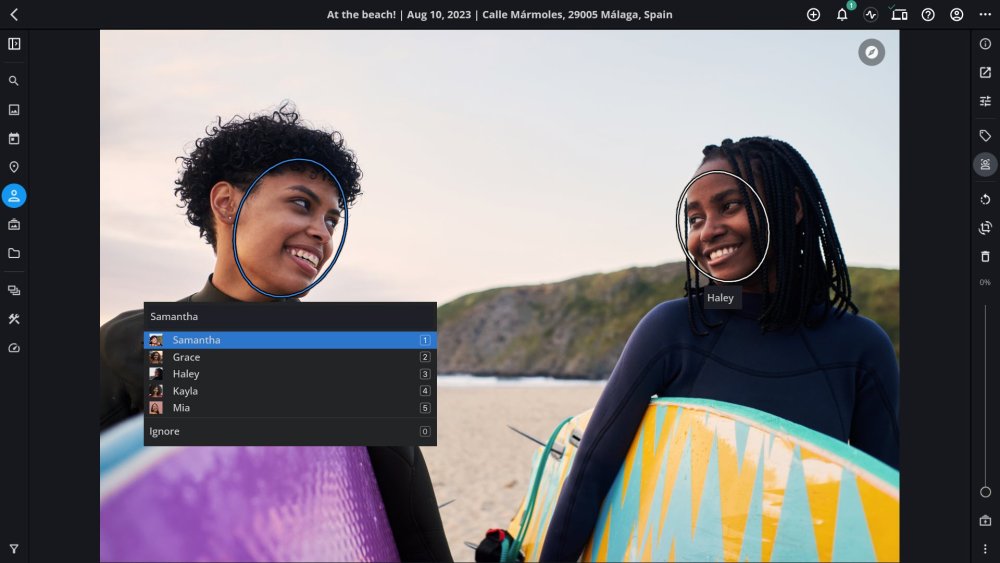The image size is (1000, 563).
Task: Click the trash delete icon
Action: pos(985,256)
